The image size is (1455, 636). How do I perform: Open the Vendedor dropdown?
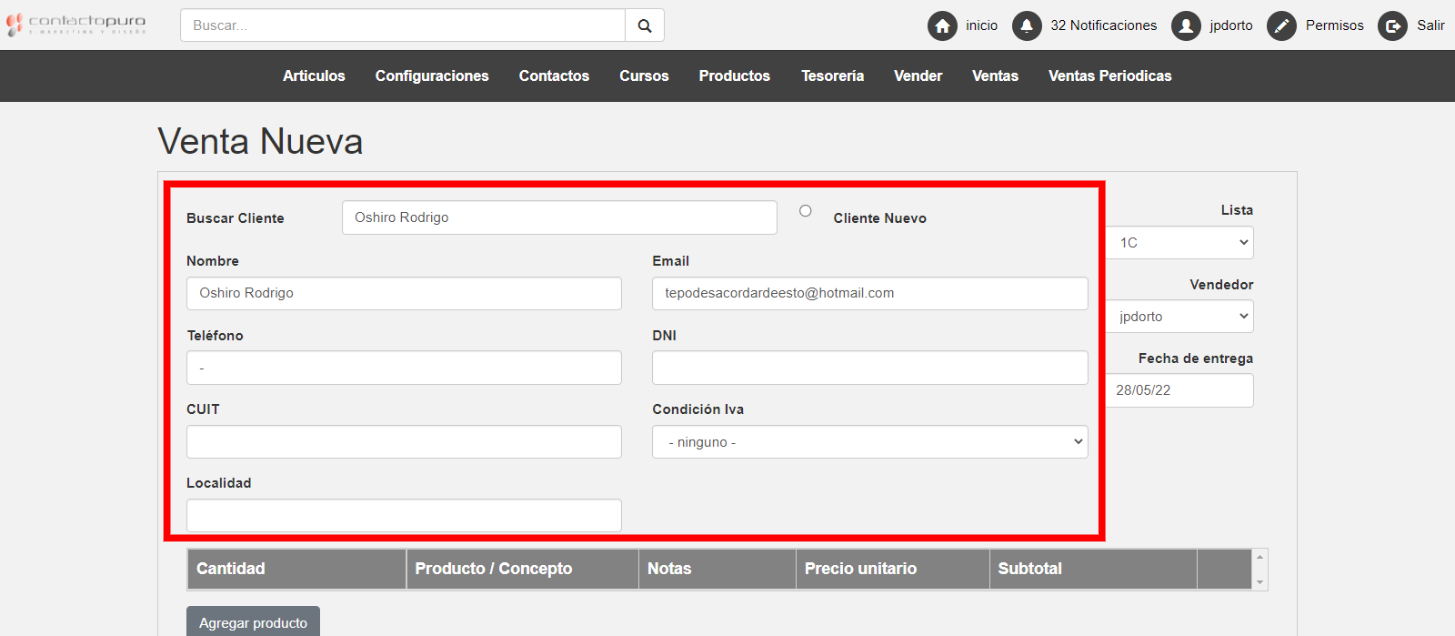[1180, 317]
